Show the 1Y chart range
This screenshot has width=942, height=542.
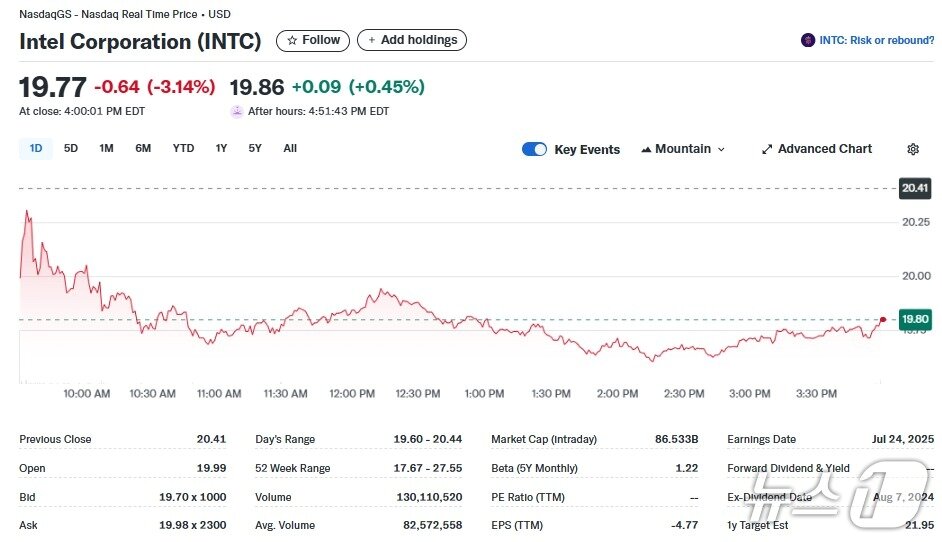(x=221, y=149)
